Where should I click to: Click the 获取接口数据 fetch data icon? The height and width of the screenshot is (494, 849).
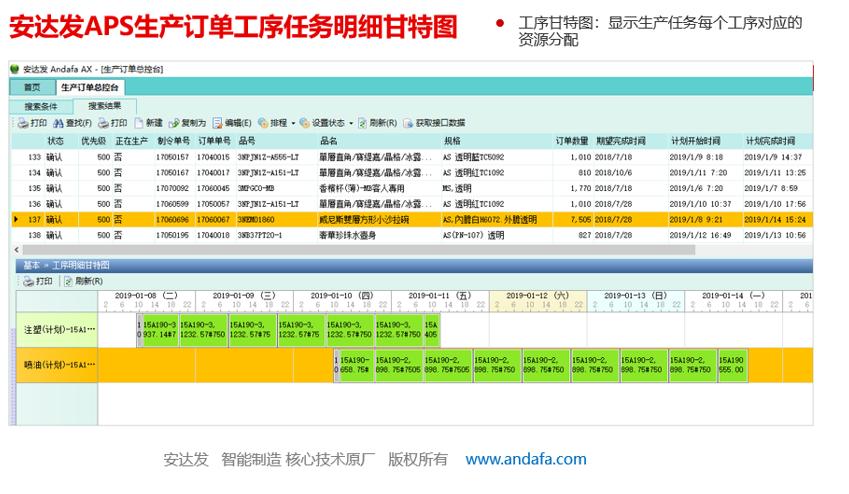click(x=408, y=124)
